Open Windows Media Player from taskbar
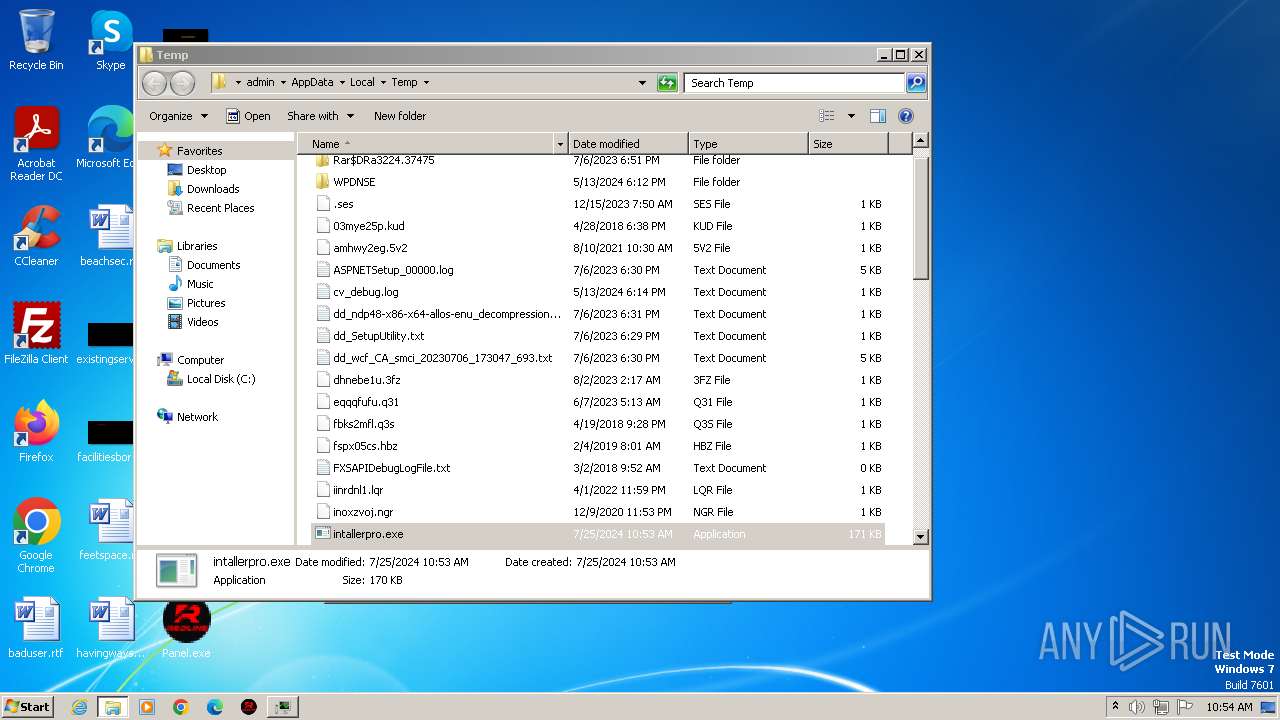1280x720 pixels. [147, 707]
